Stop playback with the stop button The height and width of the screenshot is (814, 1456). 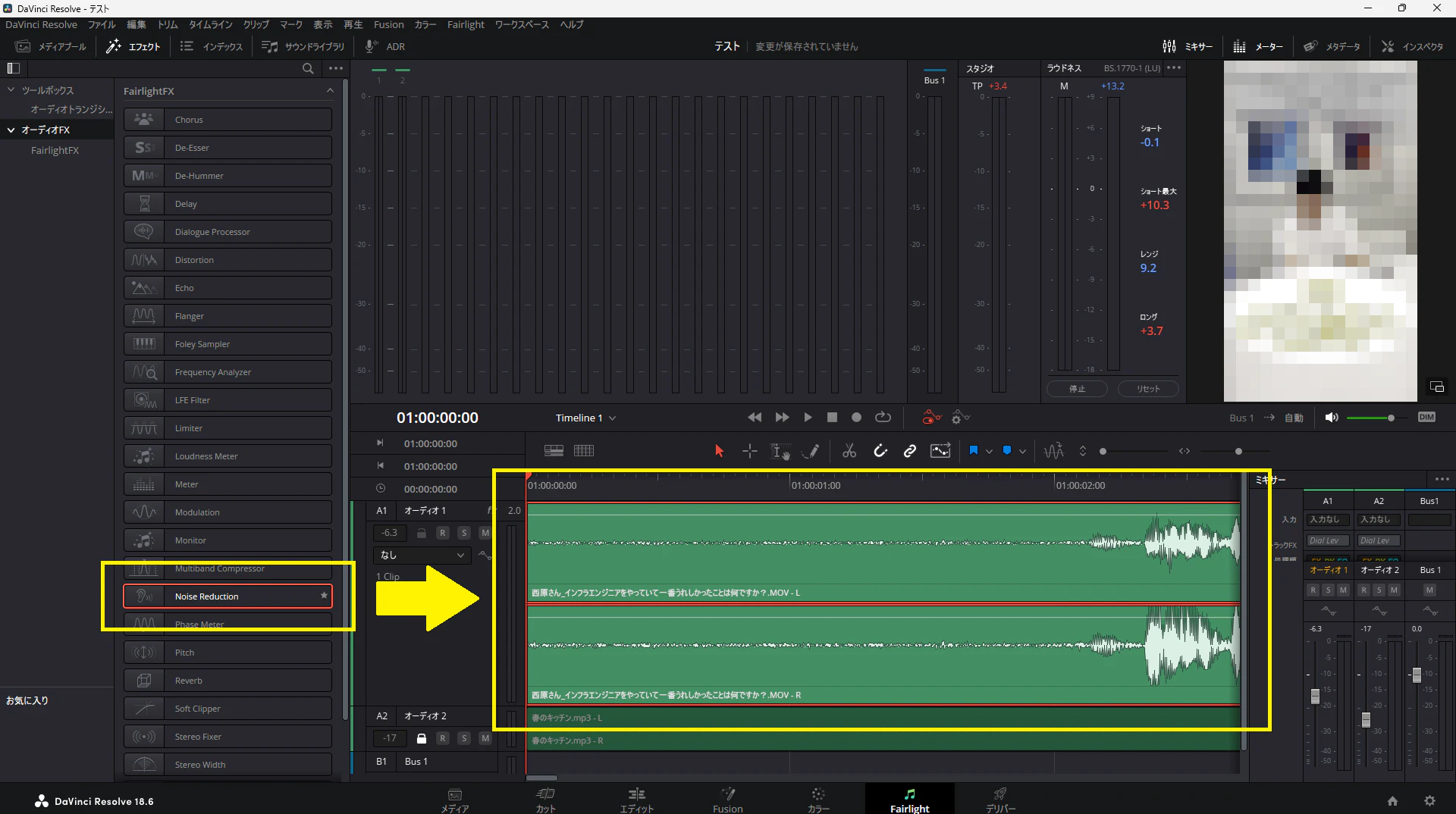(832, 418)
